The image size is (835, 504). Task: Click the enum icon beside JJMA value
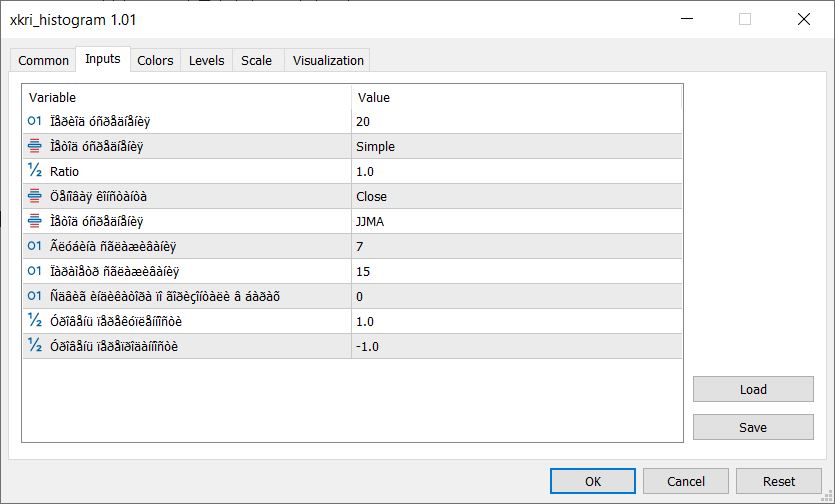click(35, 221)
